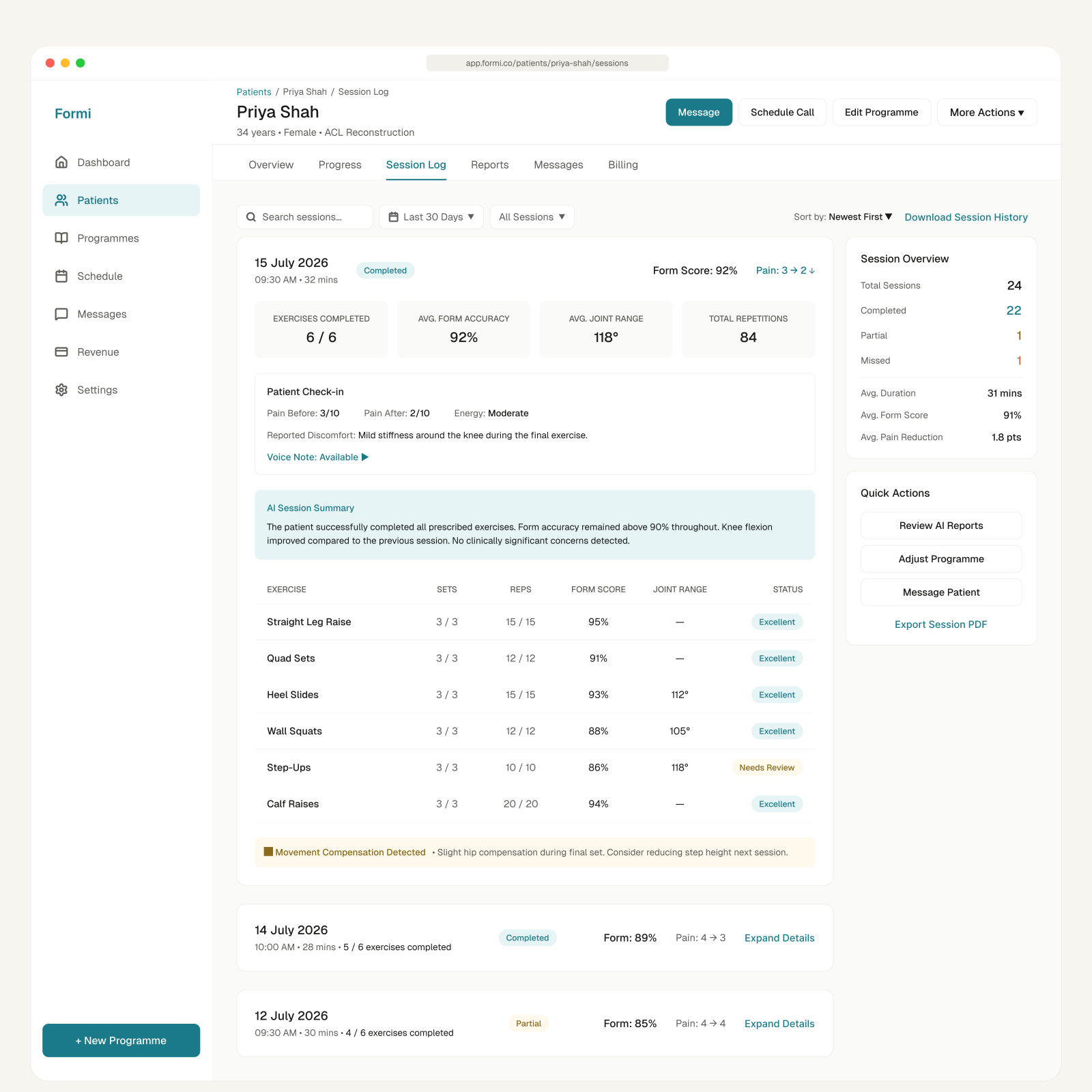Image resolution: width=1092 pixels, height=1092 pixels.
Task: Click the Completed badge on 15 July session
Action: click(x=386, y=270)
